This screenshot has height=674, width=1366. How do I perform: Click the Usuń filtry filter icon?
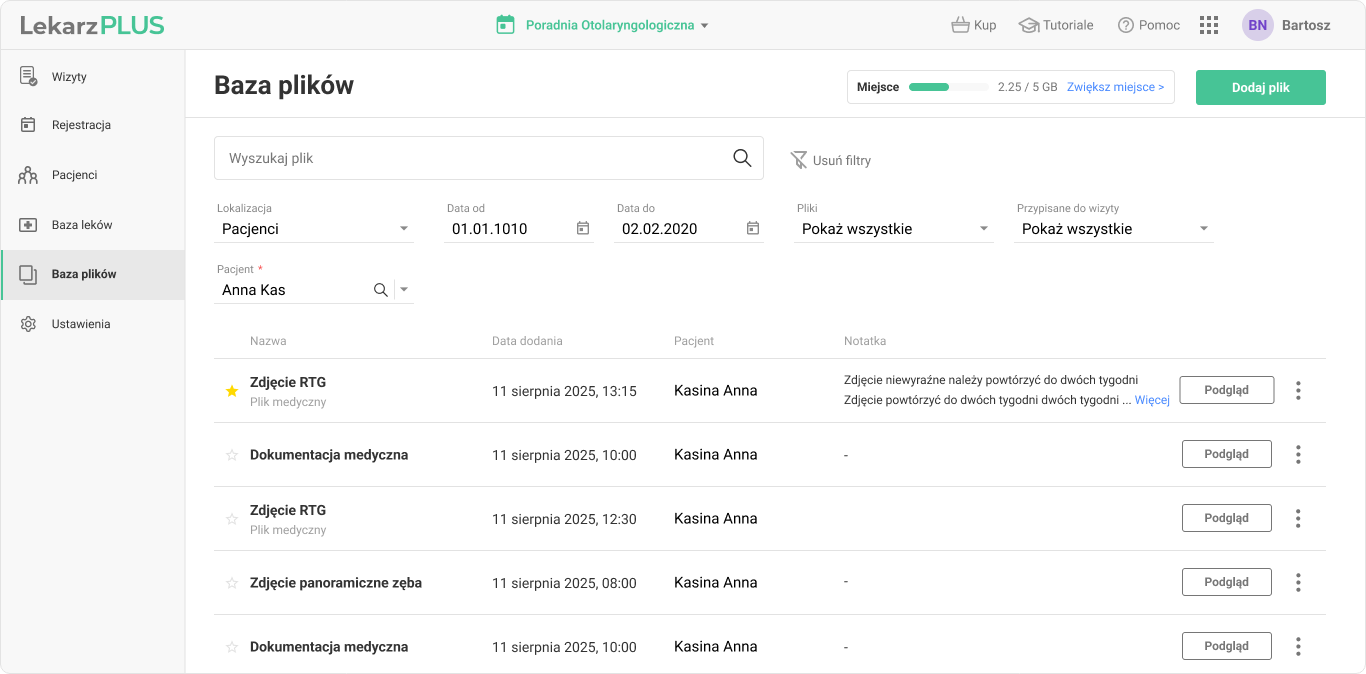pos(799,160)
